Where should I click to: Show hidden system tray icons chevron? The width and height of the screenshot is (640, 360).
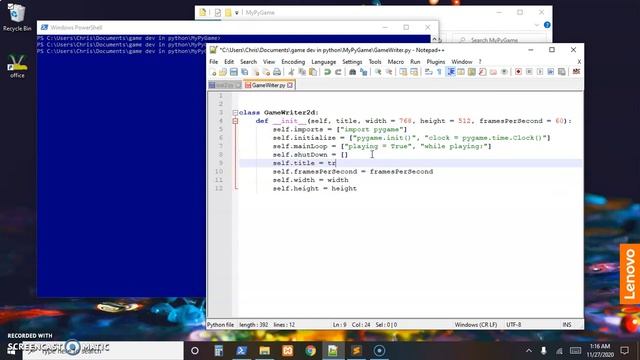click(529, 351)
